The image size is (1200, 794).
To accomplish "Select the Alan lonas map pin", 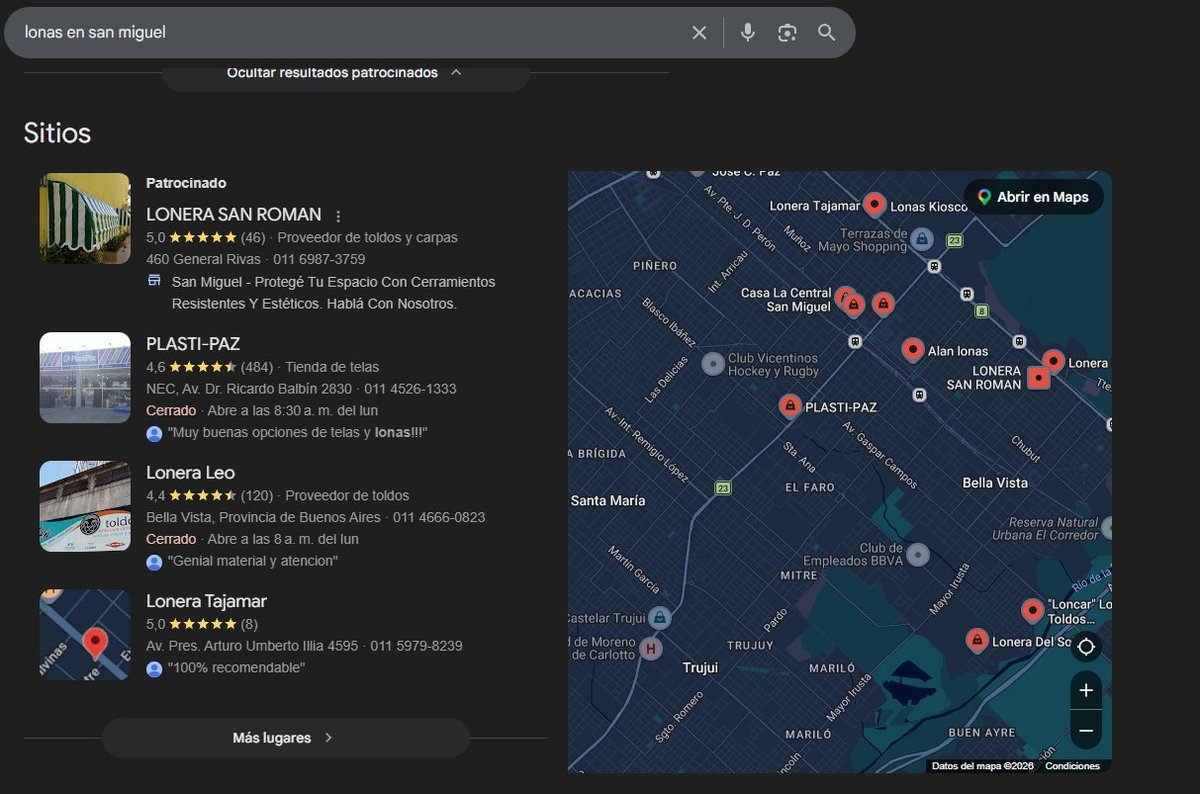I will tap(912, 350).
